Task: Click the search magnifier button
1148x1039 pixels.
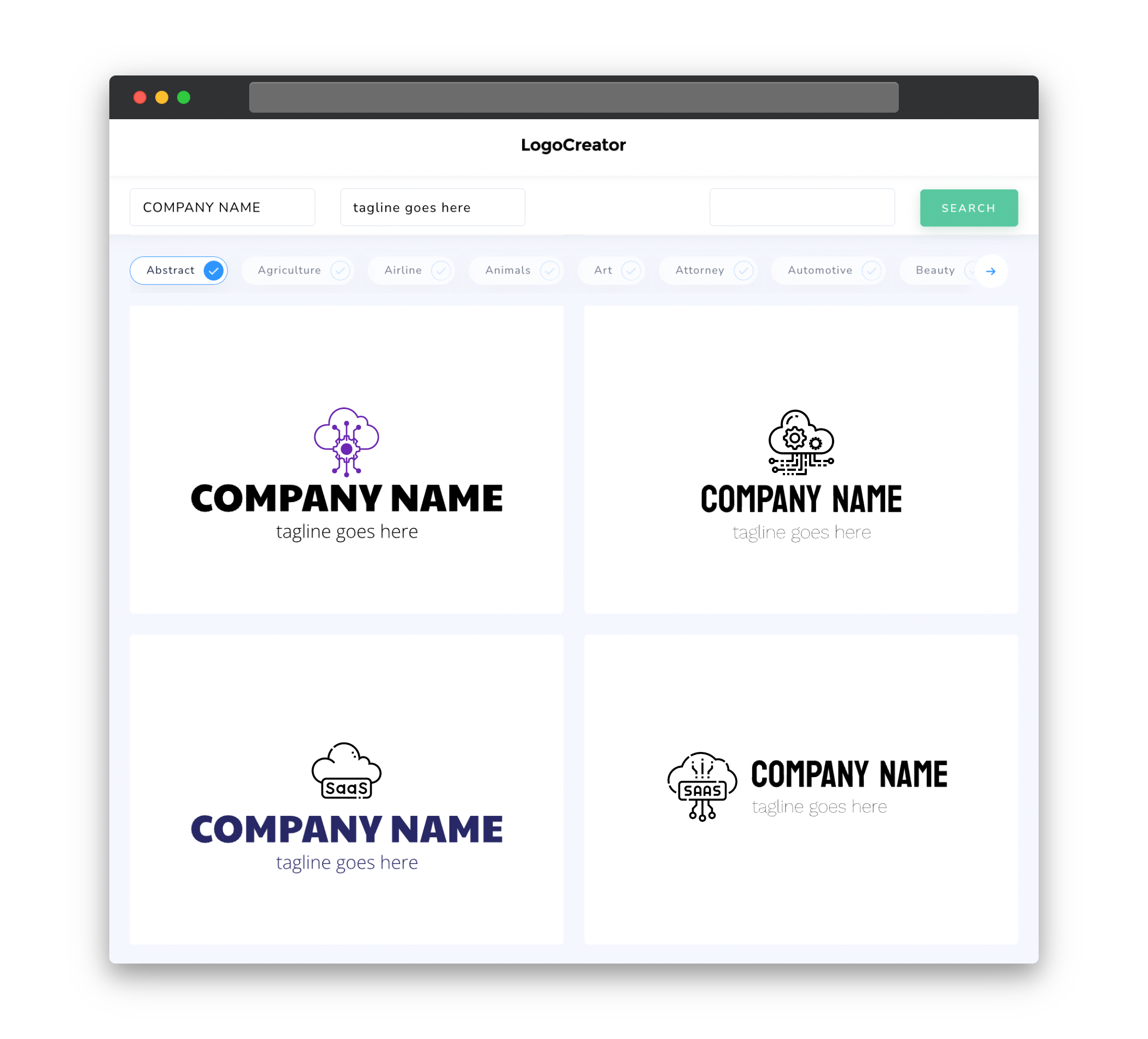Action: pos(967,208)
